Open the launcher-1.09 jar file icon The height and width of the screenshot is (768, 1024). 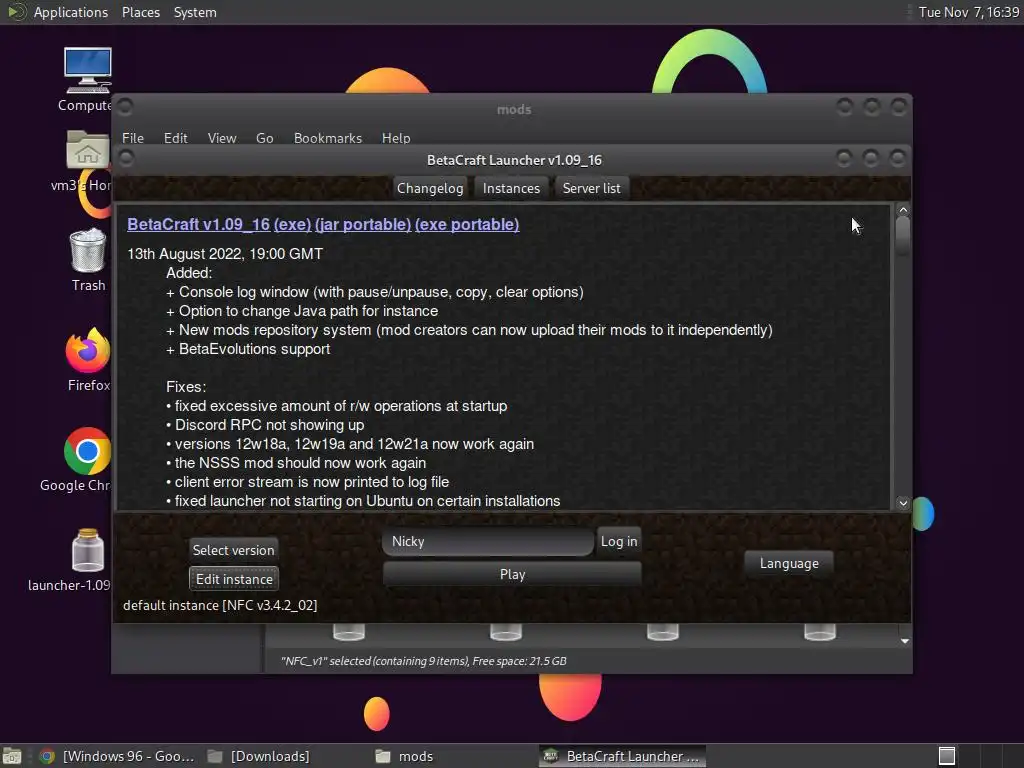coord(88,550)
